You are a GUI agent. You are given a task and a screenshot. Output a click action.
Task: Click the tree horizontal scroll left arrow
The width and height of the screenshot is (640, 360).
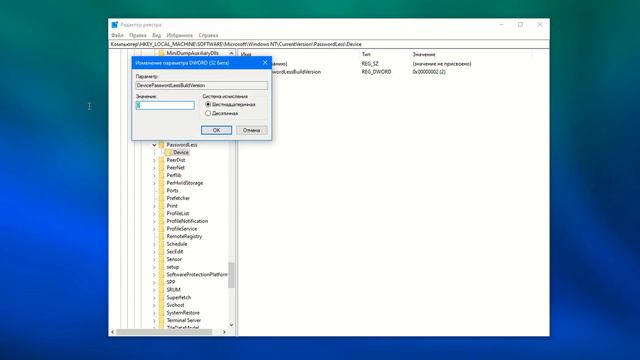(113, 332)
